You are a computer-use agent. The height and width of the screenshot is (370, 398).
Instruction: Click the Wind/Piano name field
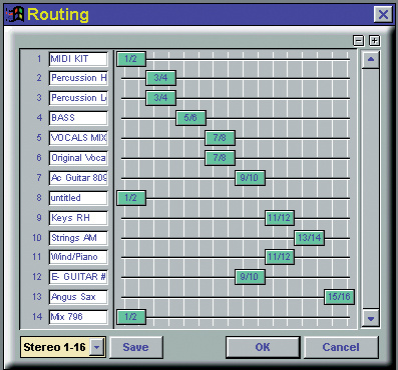click(78, 257)
